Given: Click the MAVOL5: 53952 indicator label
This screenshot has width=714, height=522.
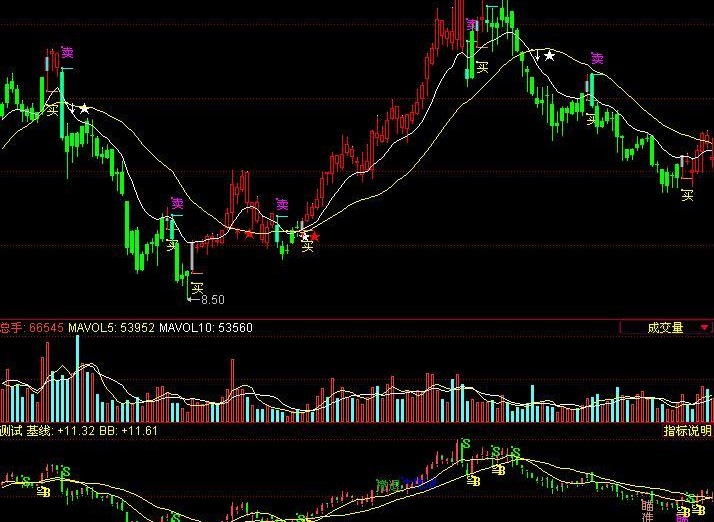Looking at the screenshot, I should click(112, 328).
